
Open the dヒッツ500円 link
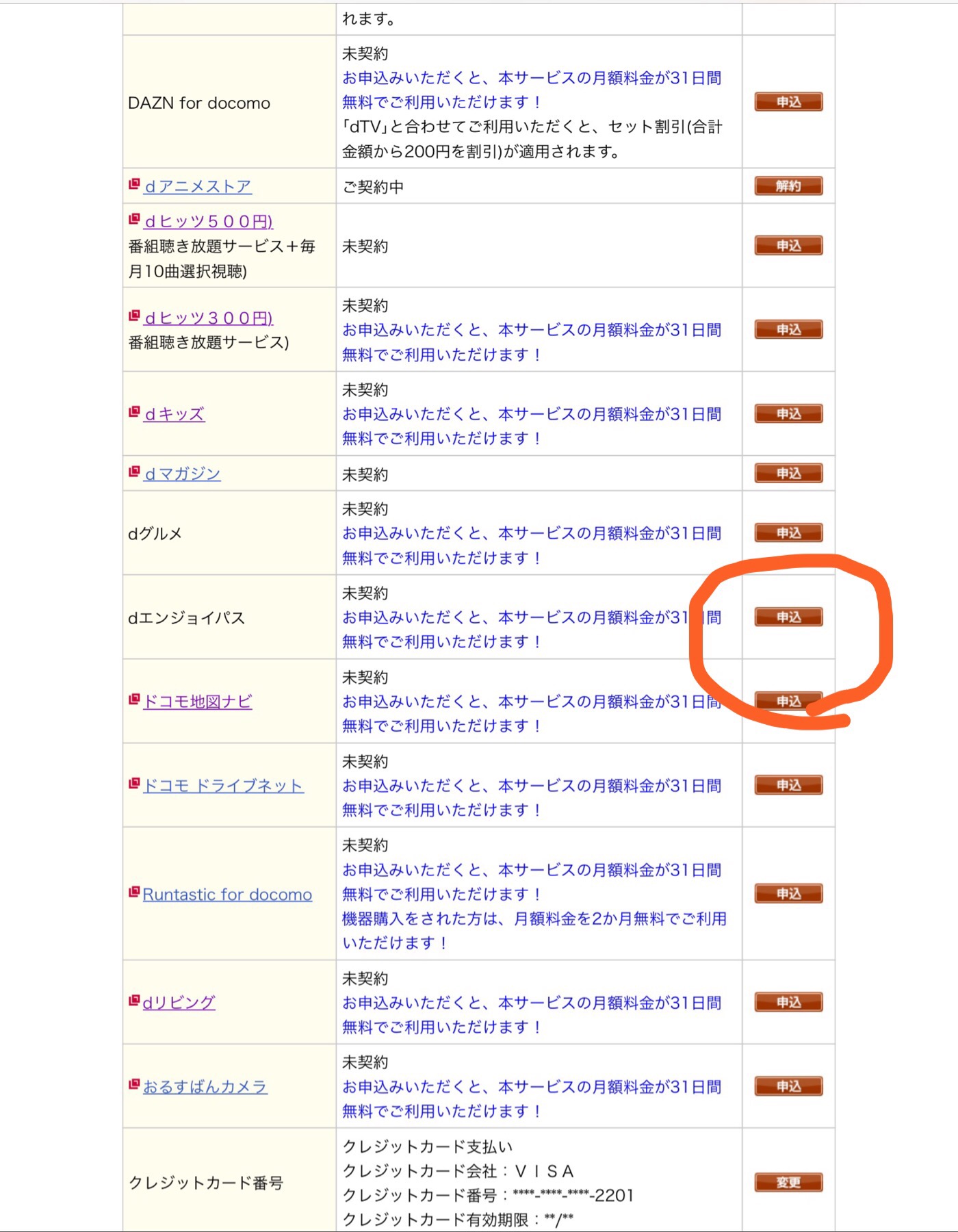208,222
